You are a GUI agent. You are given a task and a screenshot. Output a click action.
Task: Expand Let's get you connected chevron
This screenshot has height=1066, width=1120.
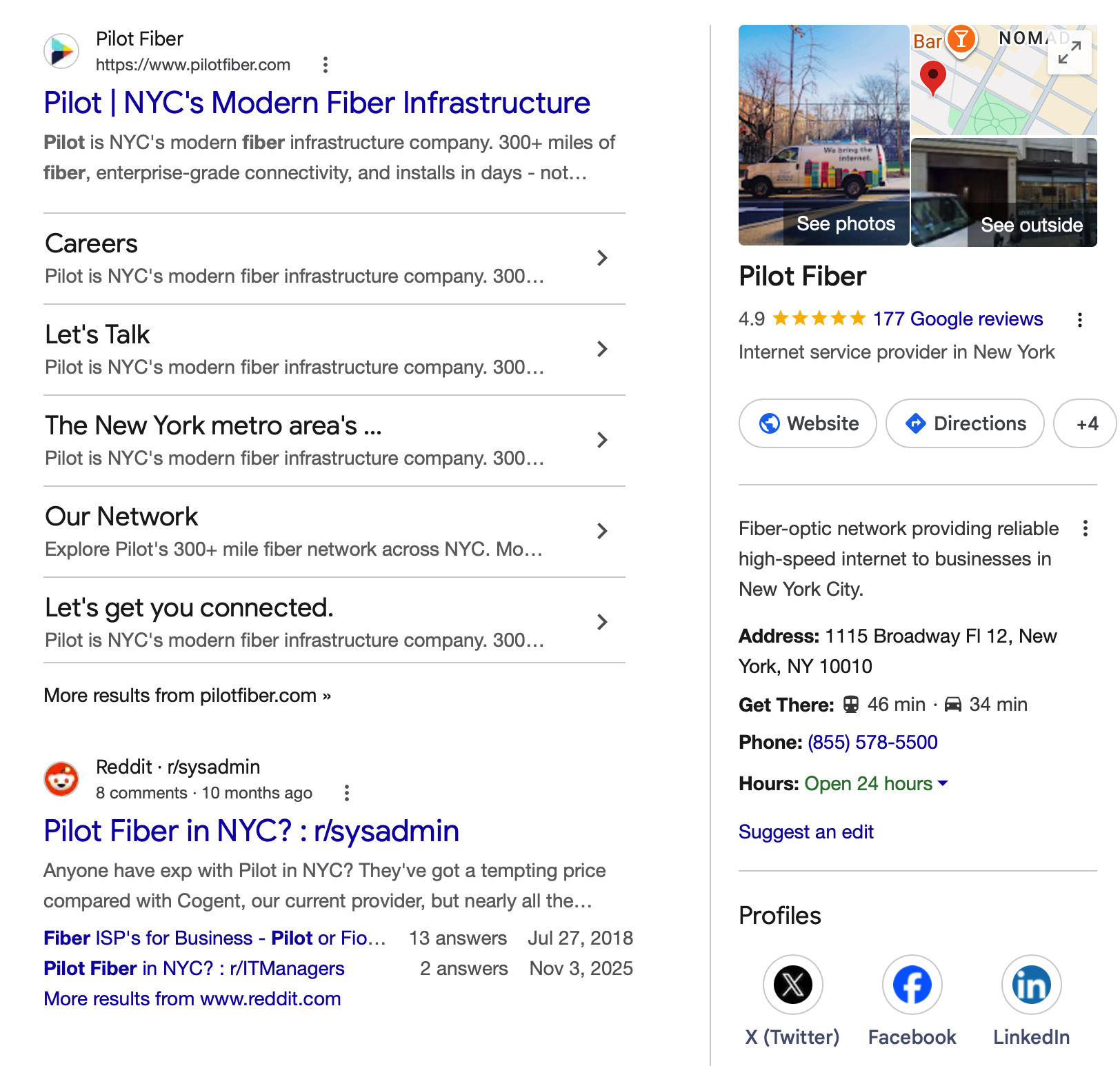click(602, 622)
